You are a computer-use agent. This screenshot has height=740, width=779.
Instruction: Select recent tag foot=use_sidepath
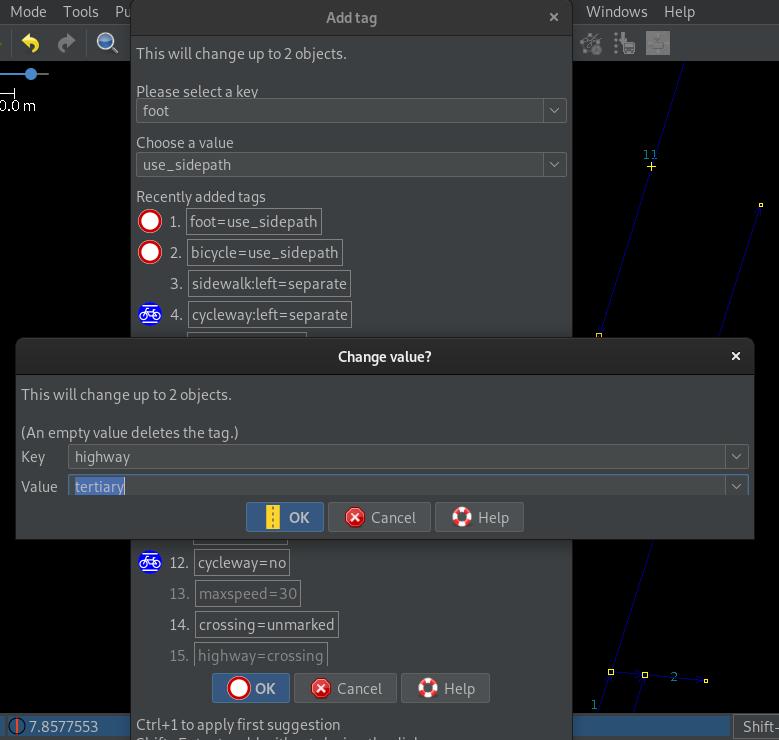[x=254, y=222]
